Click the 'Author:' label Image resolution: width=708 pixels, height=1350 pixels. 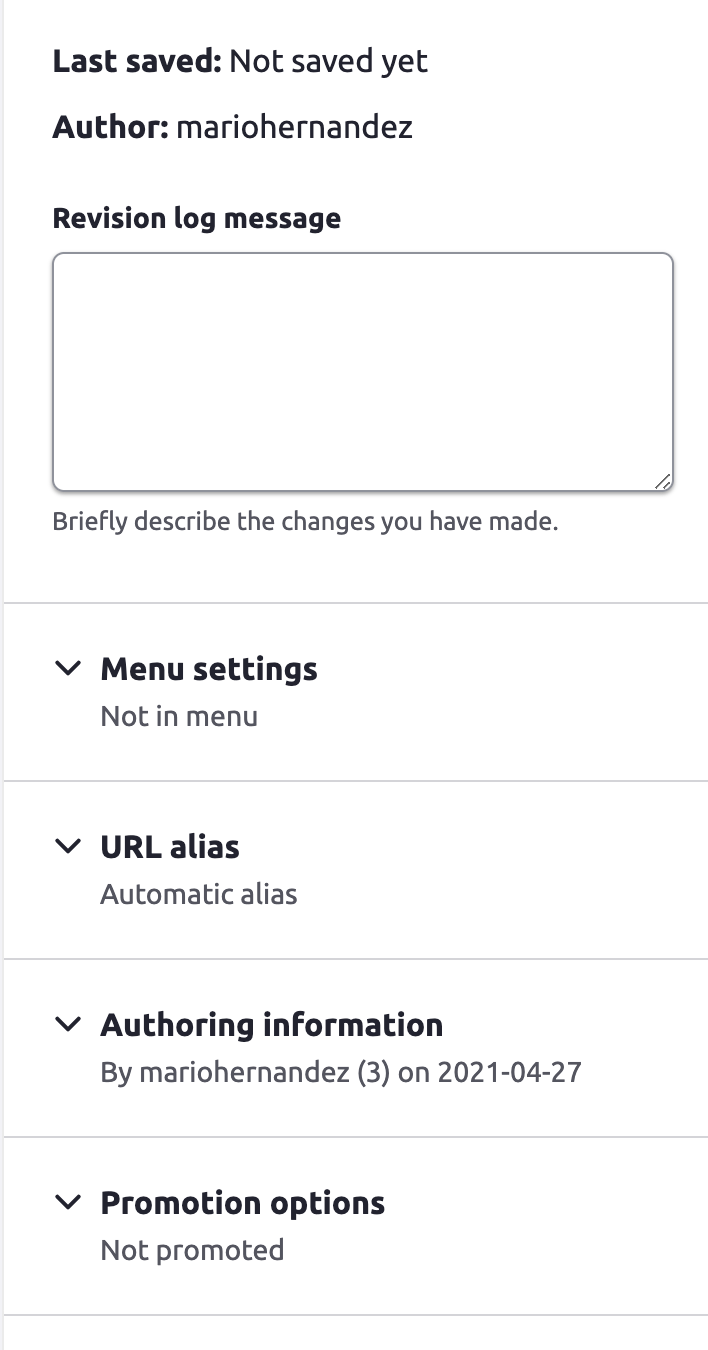click(110, 128)
